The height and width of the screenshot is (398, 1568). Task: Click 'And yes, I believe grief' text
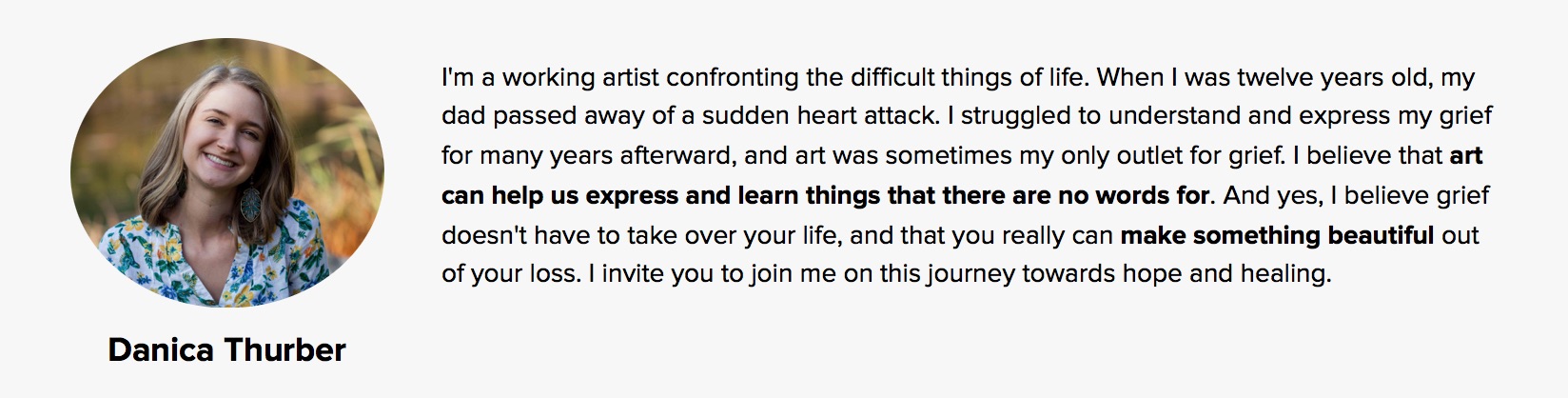[x=1356, y=196]
